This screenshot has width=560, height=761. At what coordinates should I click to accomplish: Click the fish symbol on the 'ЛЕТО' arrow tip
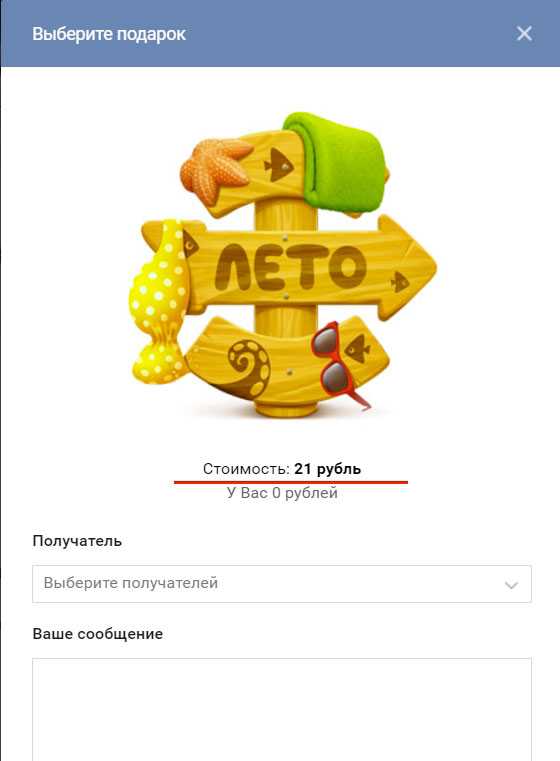400,282
